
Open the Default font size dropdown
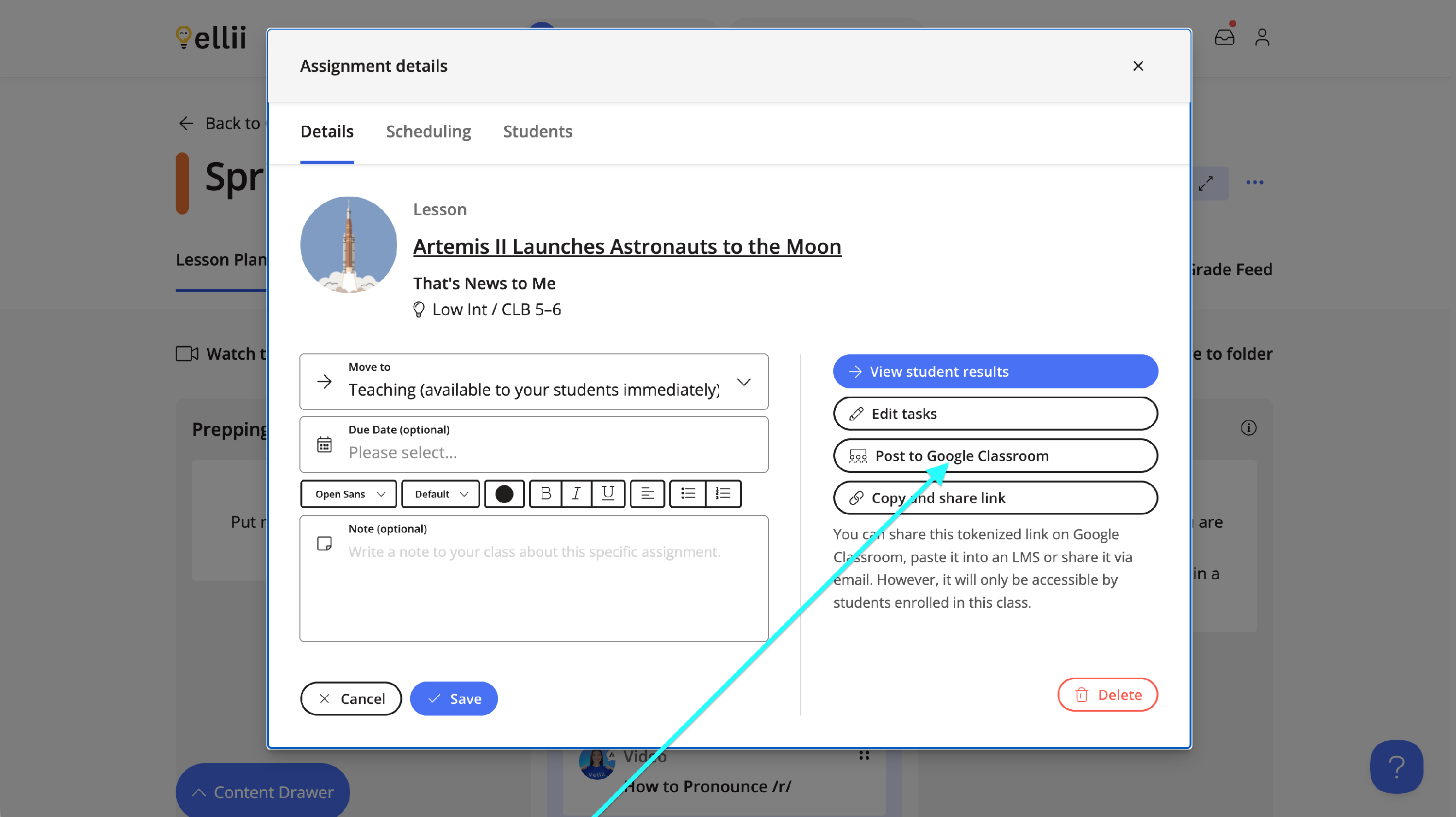coord(440,494)
